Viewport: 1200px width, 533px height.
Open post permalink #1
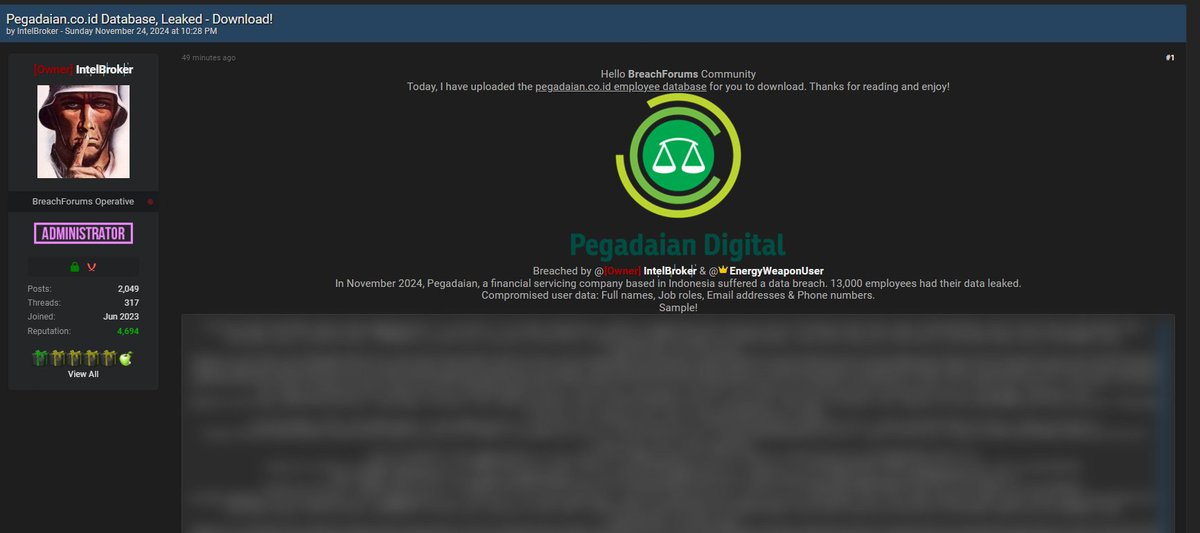pyautogui.click(x=1170, y=58)
